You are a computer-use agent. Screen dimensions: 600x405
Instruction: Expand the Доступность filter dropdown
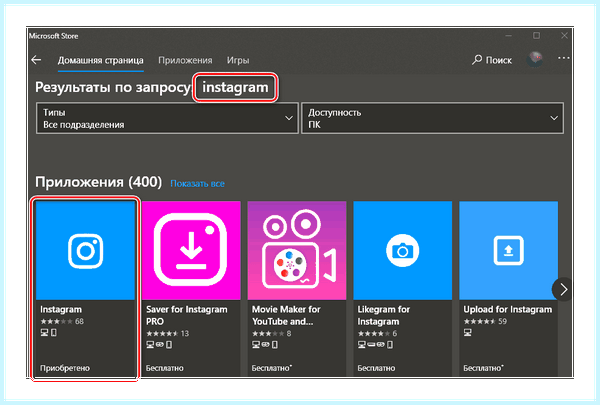[432, 118]
